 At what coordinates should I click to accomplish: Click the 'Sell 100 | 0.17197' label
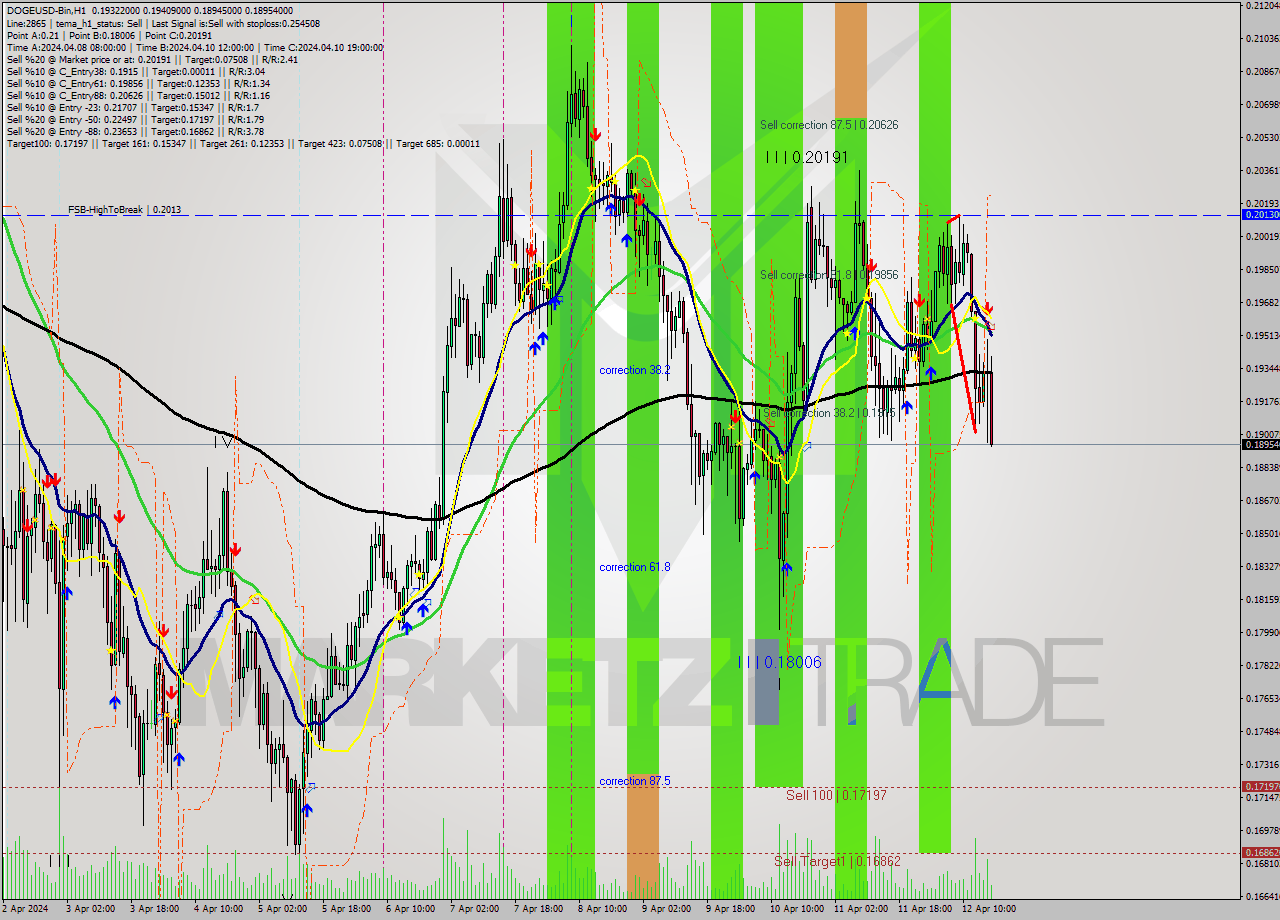pos(836,795)
